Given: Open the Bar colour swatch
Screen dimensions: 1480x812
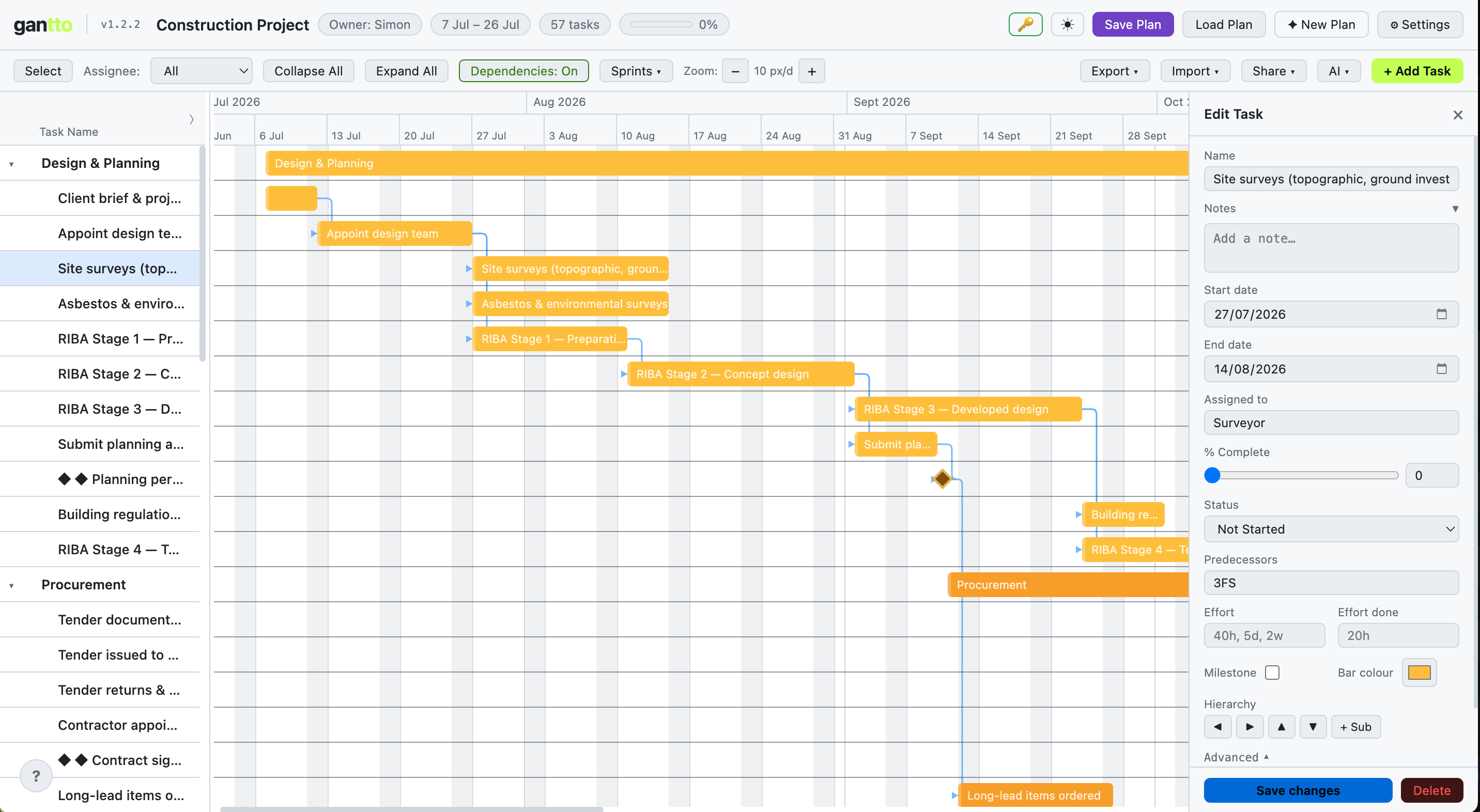Looking at the screenshot, I should click(1419, 673).
